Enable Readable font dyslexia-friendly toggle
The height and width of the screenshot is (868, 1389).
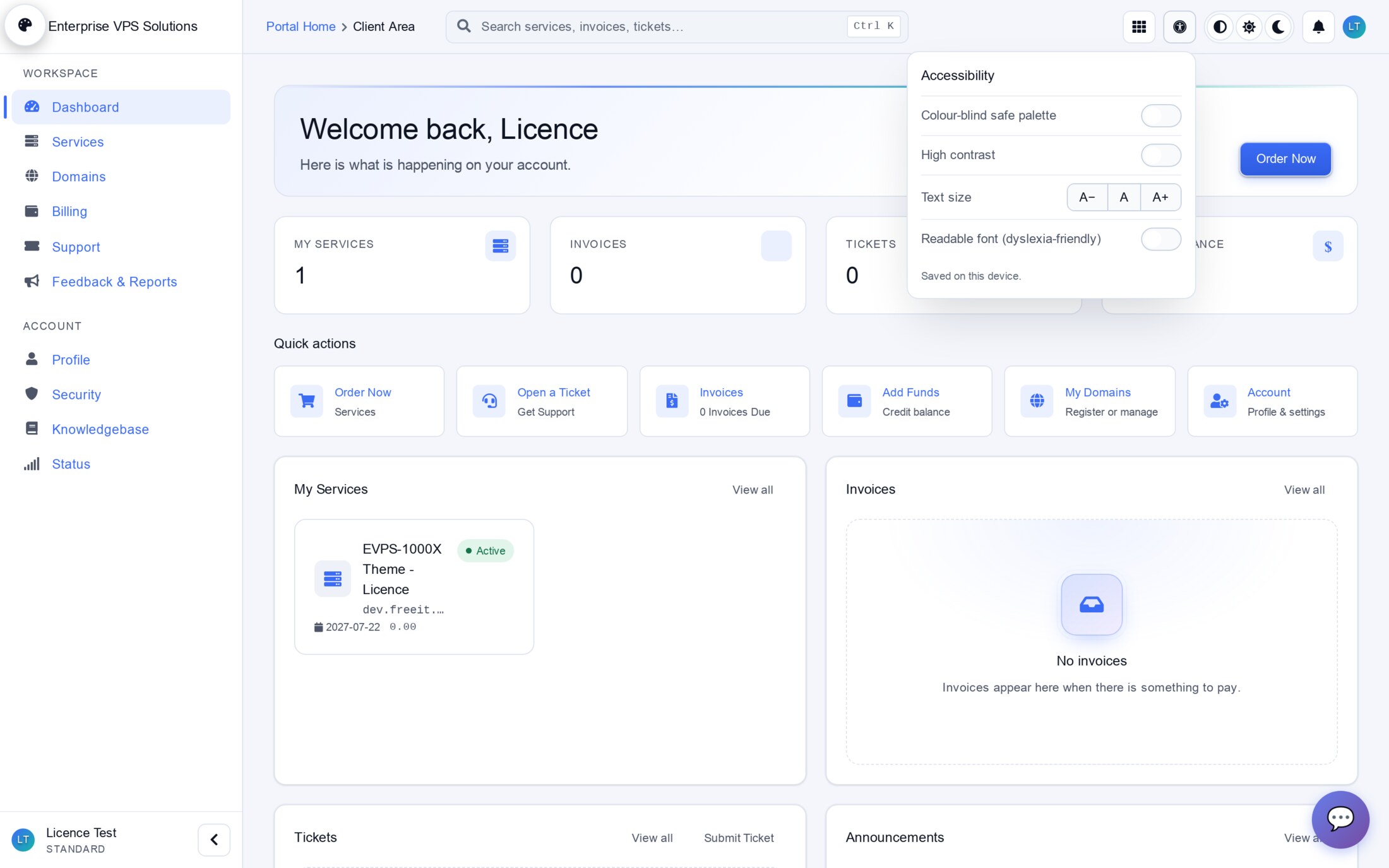click(x=1160, y=239)
